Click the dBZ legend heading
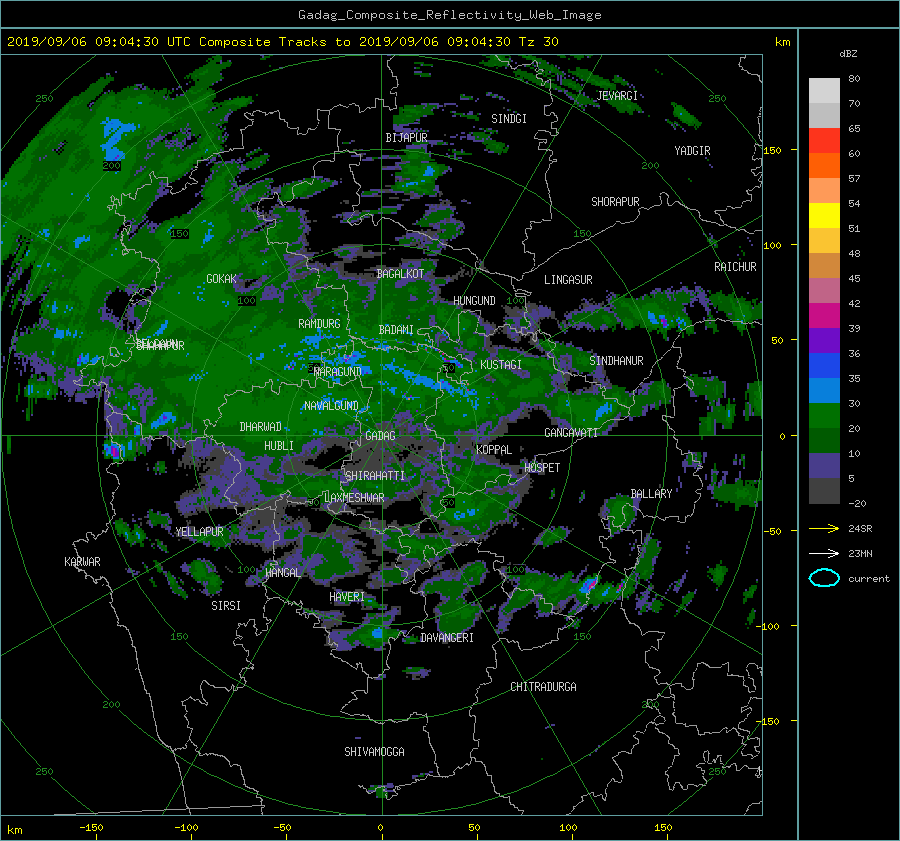 [848, 54]
